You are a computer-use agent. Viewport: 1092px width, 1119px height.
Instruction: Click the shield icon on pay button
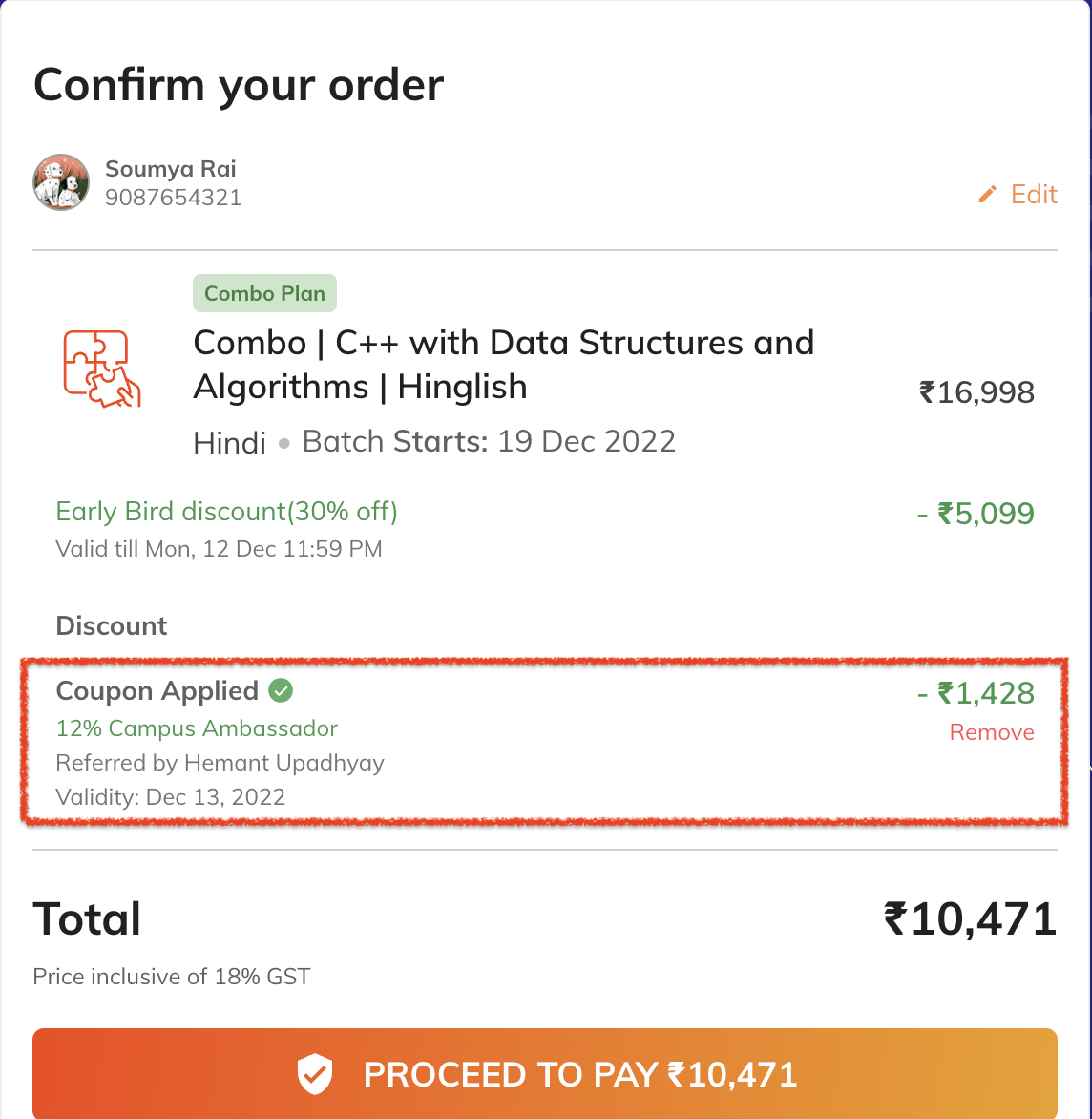point(315,1074)
